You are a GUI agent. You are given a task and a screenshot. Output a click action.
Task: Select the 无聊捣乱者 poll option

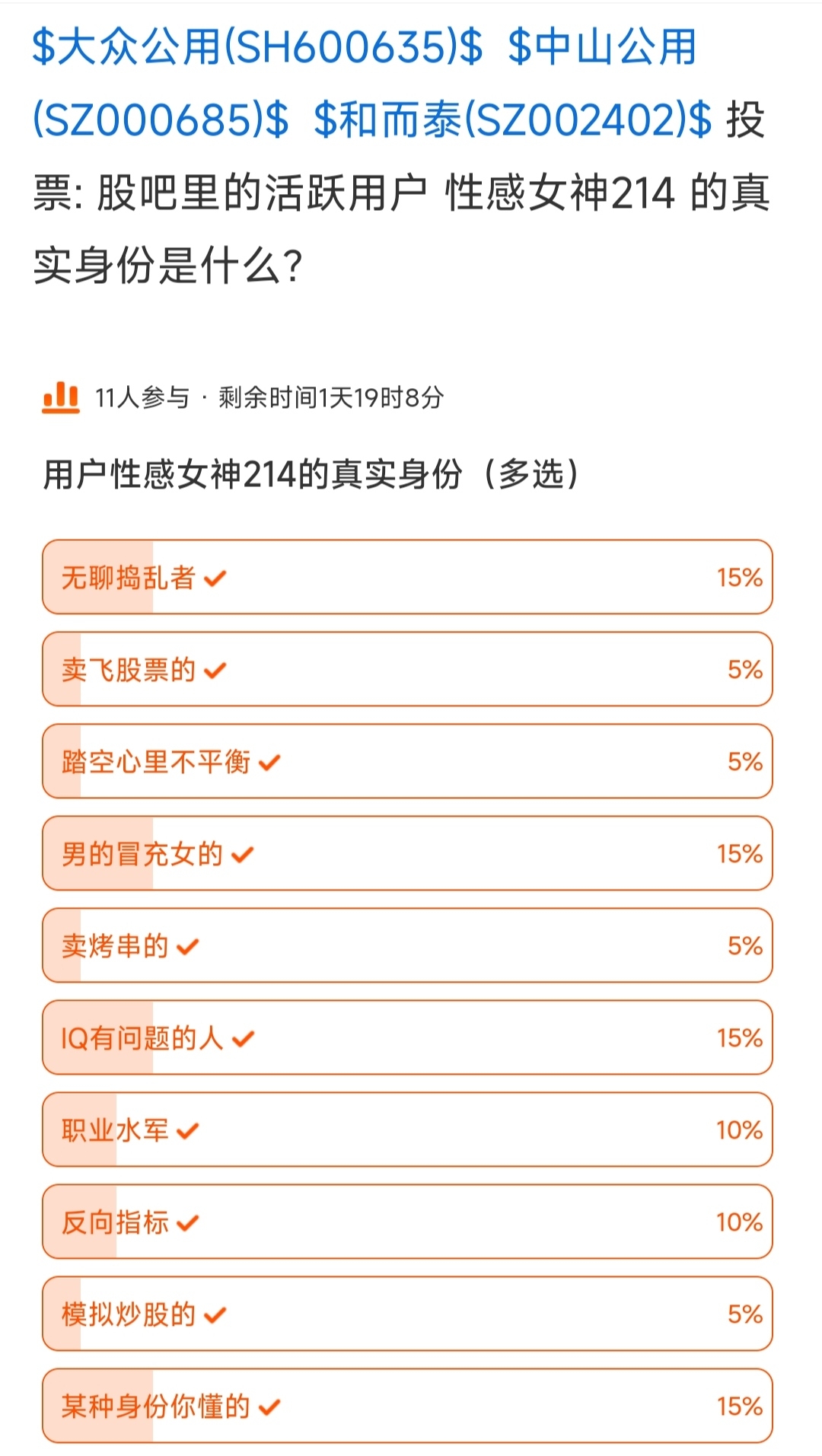click(x=407, y=577)
